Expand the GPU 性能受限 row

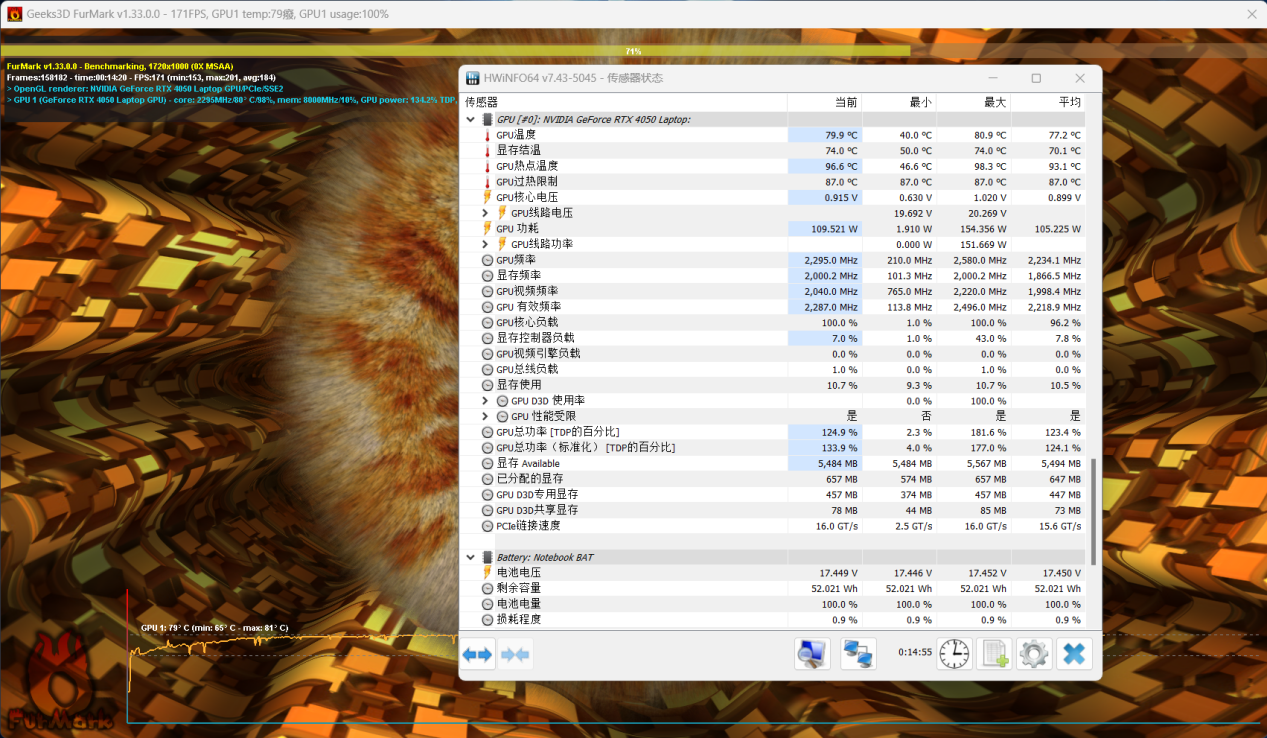(486, 416)
